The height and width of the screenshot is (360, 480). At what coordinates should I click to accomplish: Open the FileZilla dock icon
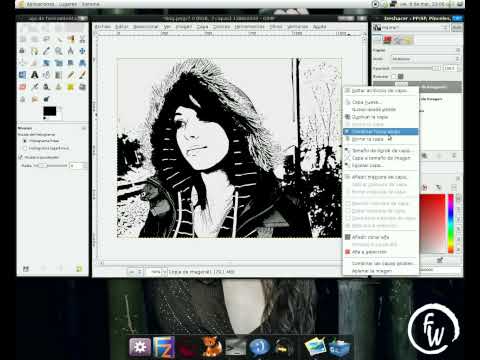click(164, 347)
